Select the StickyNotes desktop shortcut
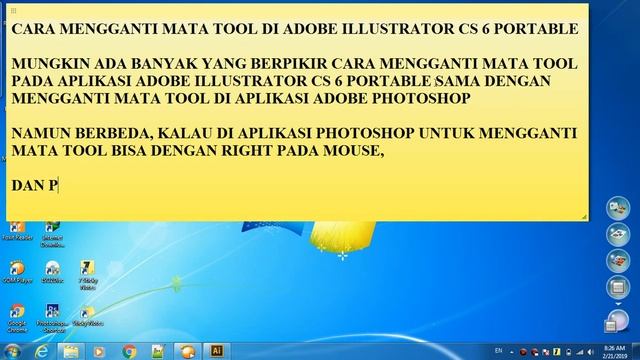 87,316
